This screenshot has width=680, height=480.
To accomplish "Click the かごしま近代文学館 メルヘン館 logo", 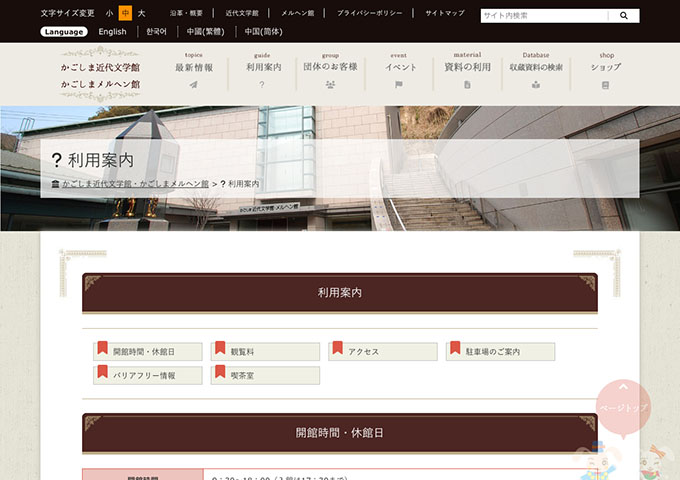I will 100,75.
